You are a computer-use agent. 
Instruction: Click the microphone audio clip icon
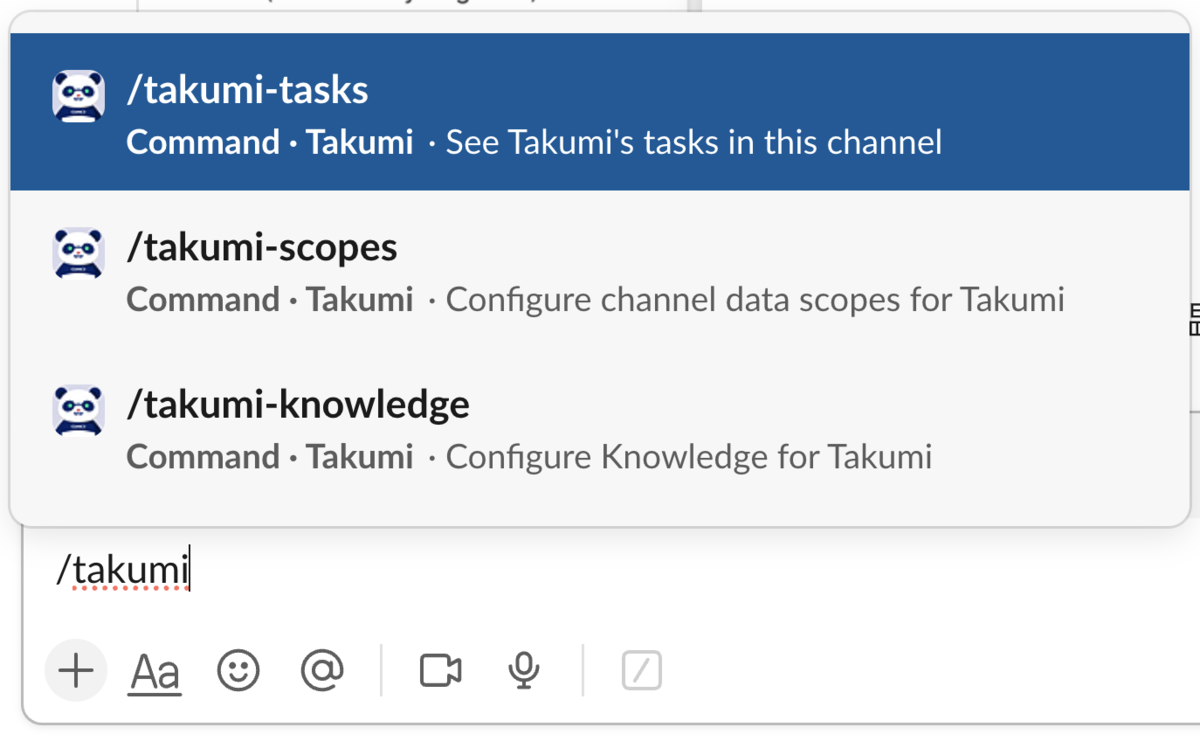pyautogui.click(x=524, y=670)
